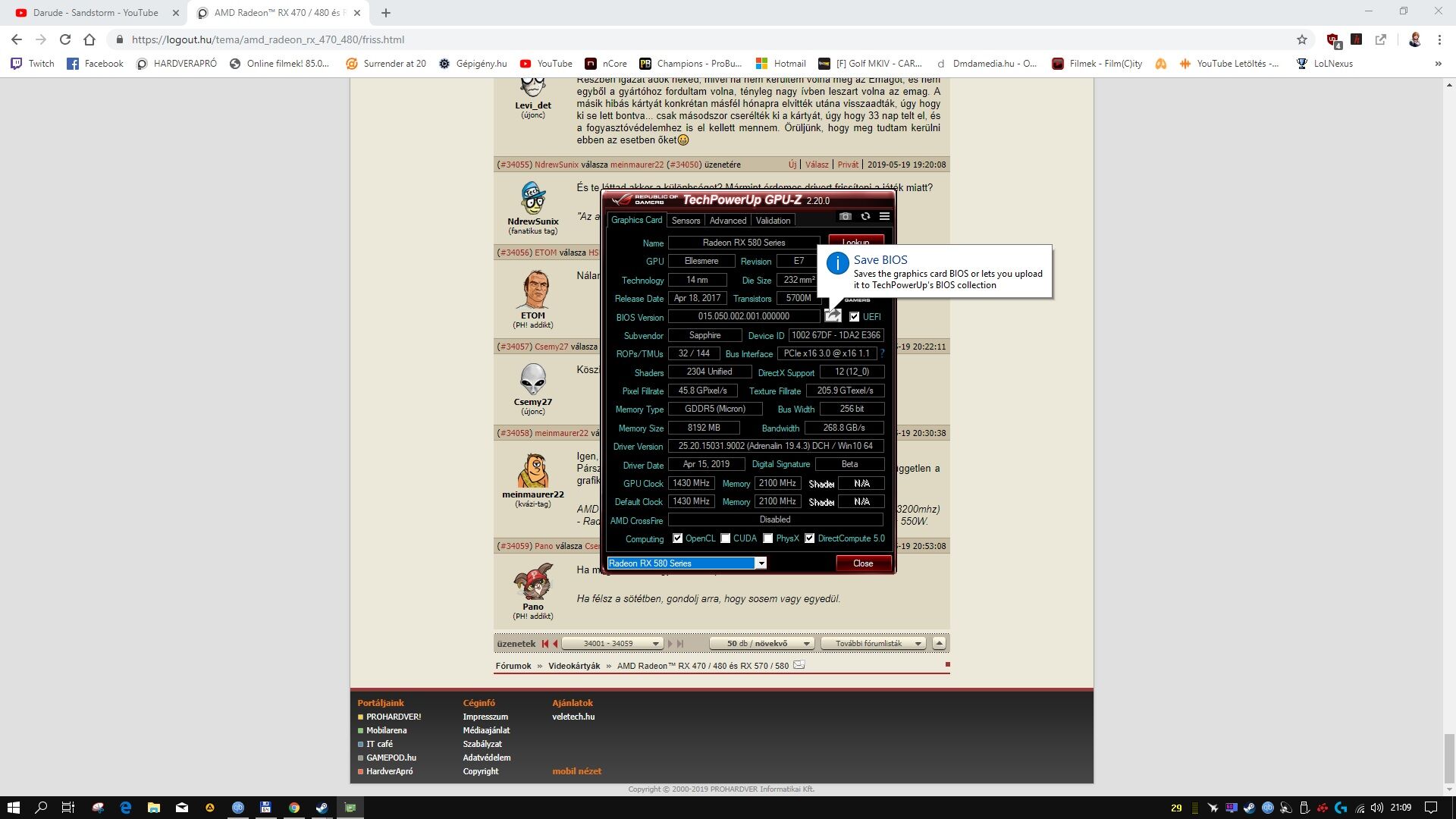1456x819 pixels.
Task: Click the meinmaurer22 username
Action: pos(533,494)
